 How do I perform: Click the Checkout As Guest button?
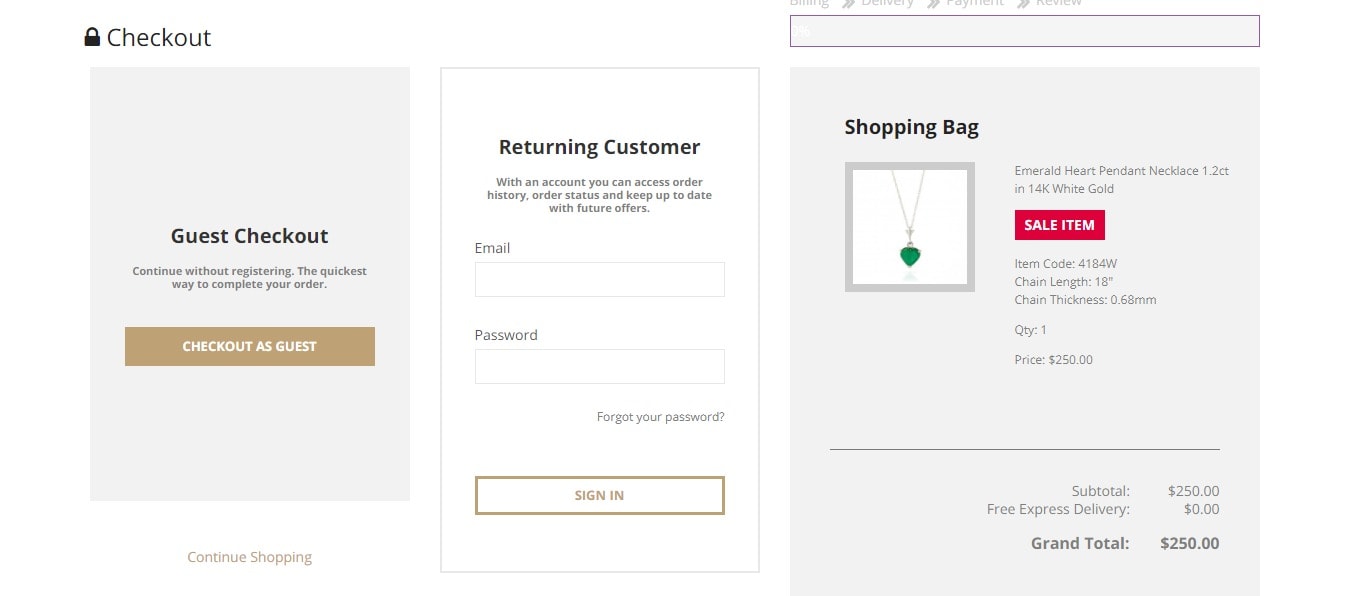click(250, 346)
